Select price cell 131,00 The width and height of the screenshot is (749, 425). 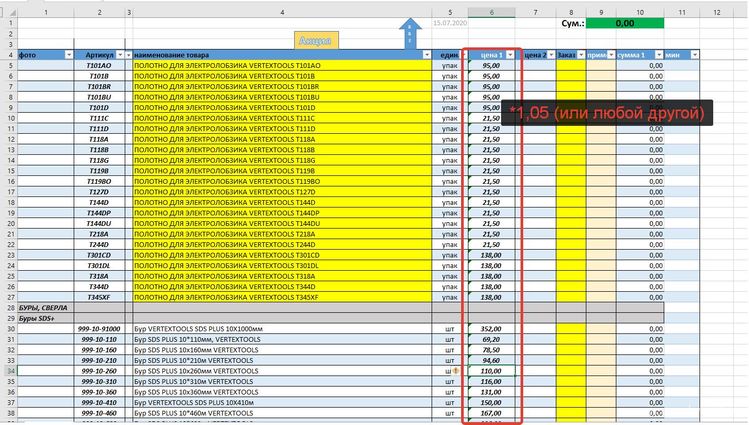click(x=492, y=392)
